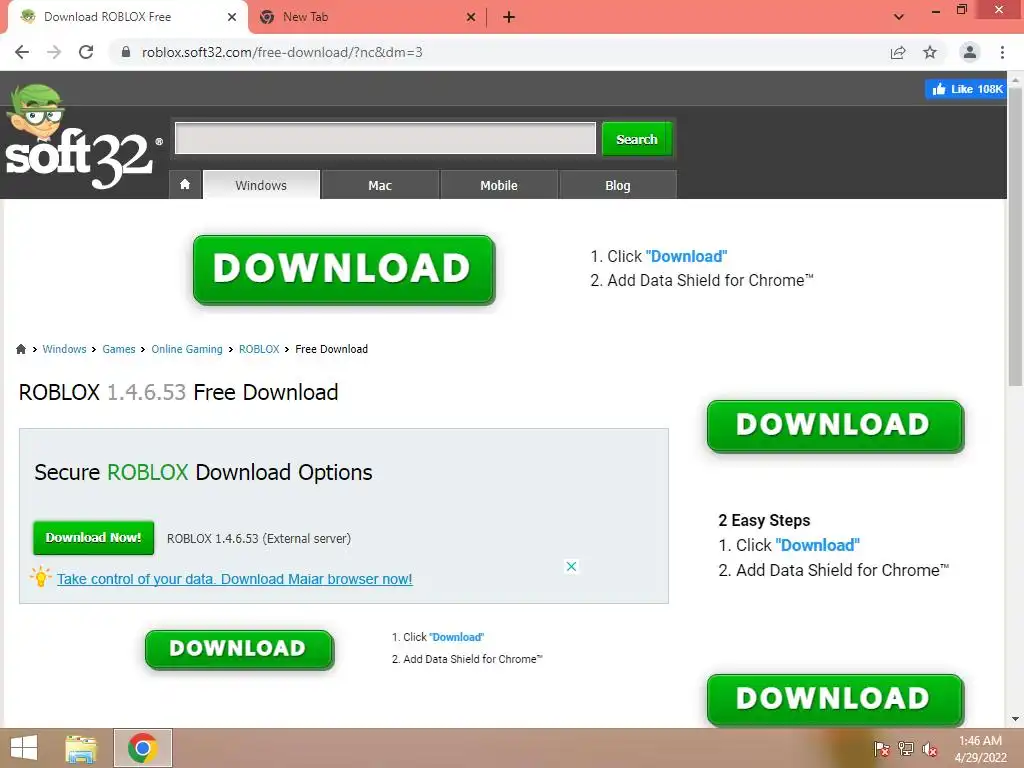Close the ad with X icon
Image resolution: width=1024 pixels, height=768 pixels.
(571, 566)
